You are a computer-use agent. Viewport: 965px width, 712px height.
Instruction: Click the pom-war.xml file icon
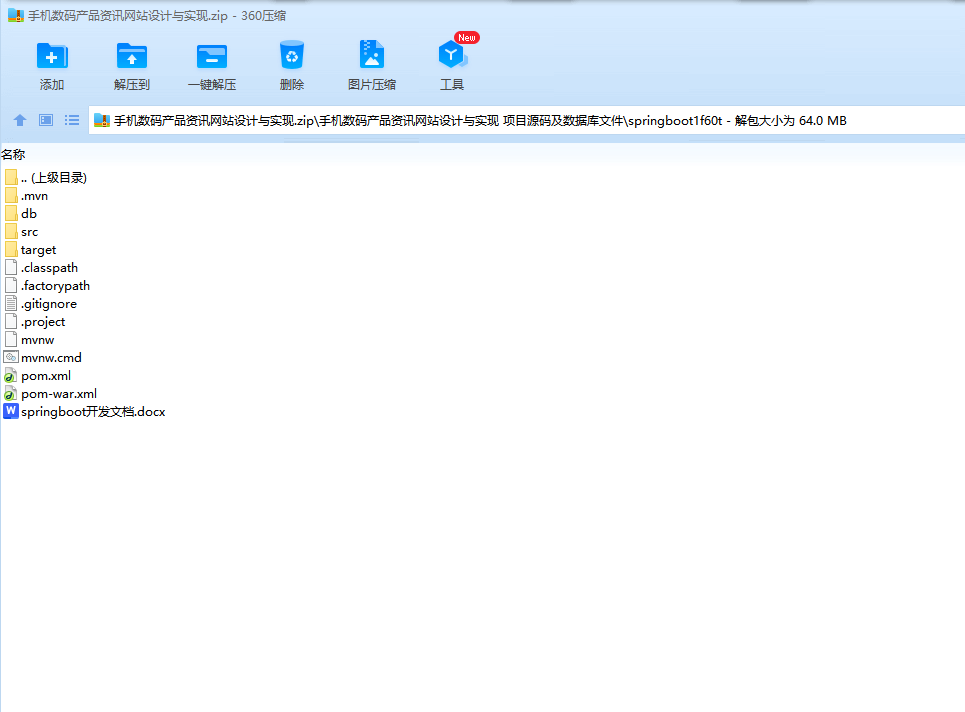10,393
